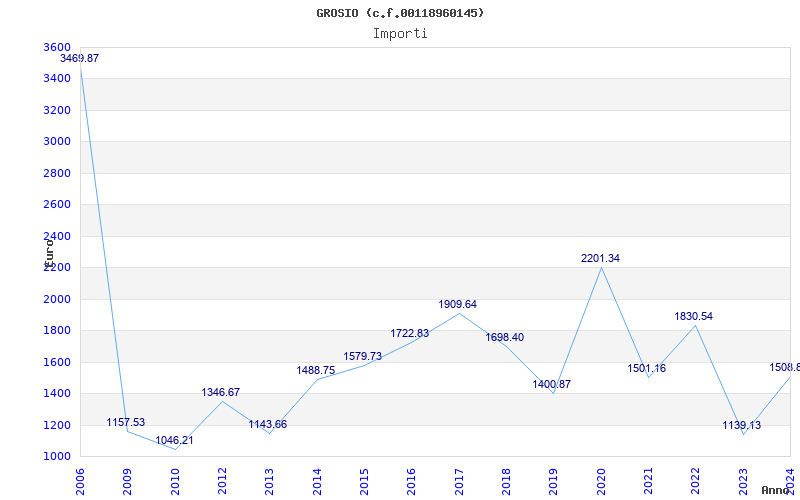Viewport: 800px width, 500px height.
Task: Select the 2201.34 peak label
Action: pyautogui.click(x=601, y=258)
